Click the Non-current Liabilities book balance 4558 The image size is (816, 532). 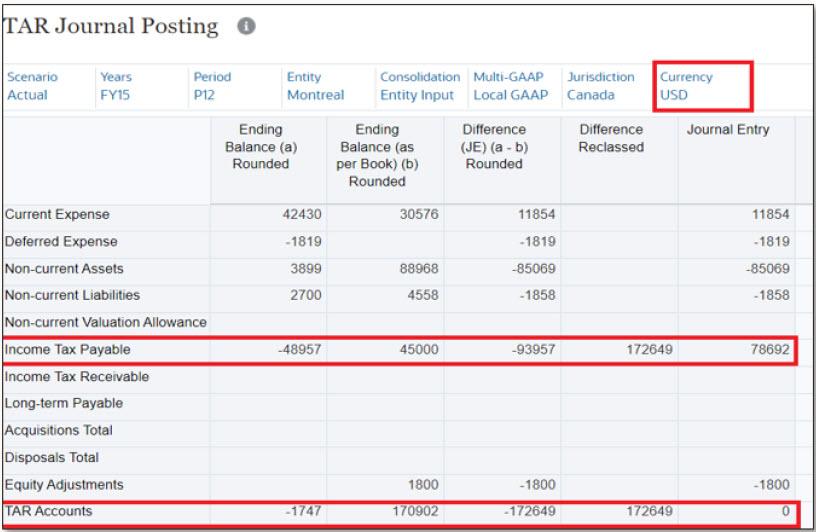tap(385, 295)
